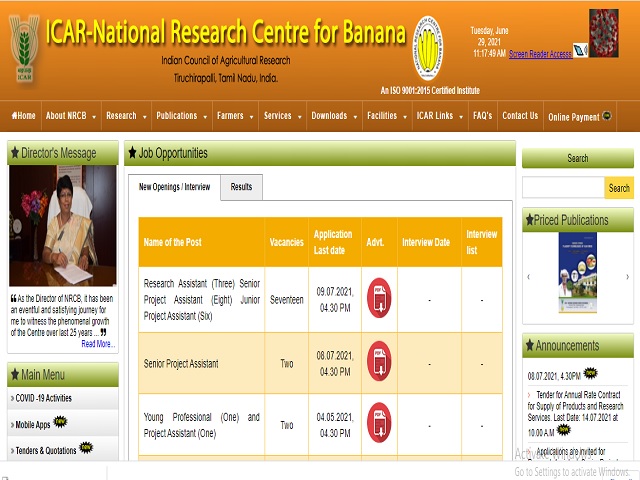Open COVID-19 Activities in Main Menu
640x480 pixels.
pos(43,398)
